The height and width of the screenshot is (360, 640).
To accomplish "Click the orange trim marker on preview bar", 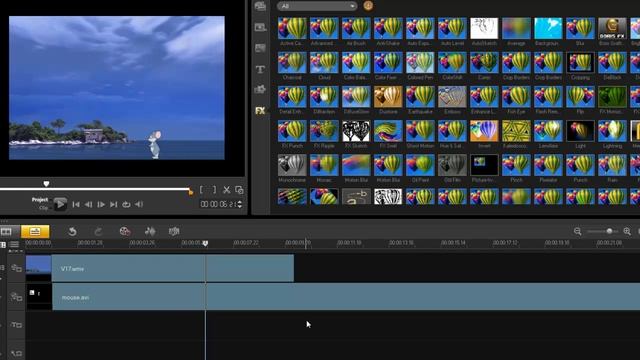I will (x=191, y=191).
